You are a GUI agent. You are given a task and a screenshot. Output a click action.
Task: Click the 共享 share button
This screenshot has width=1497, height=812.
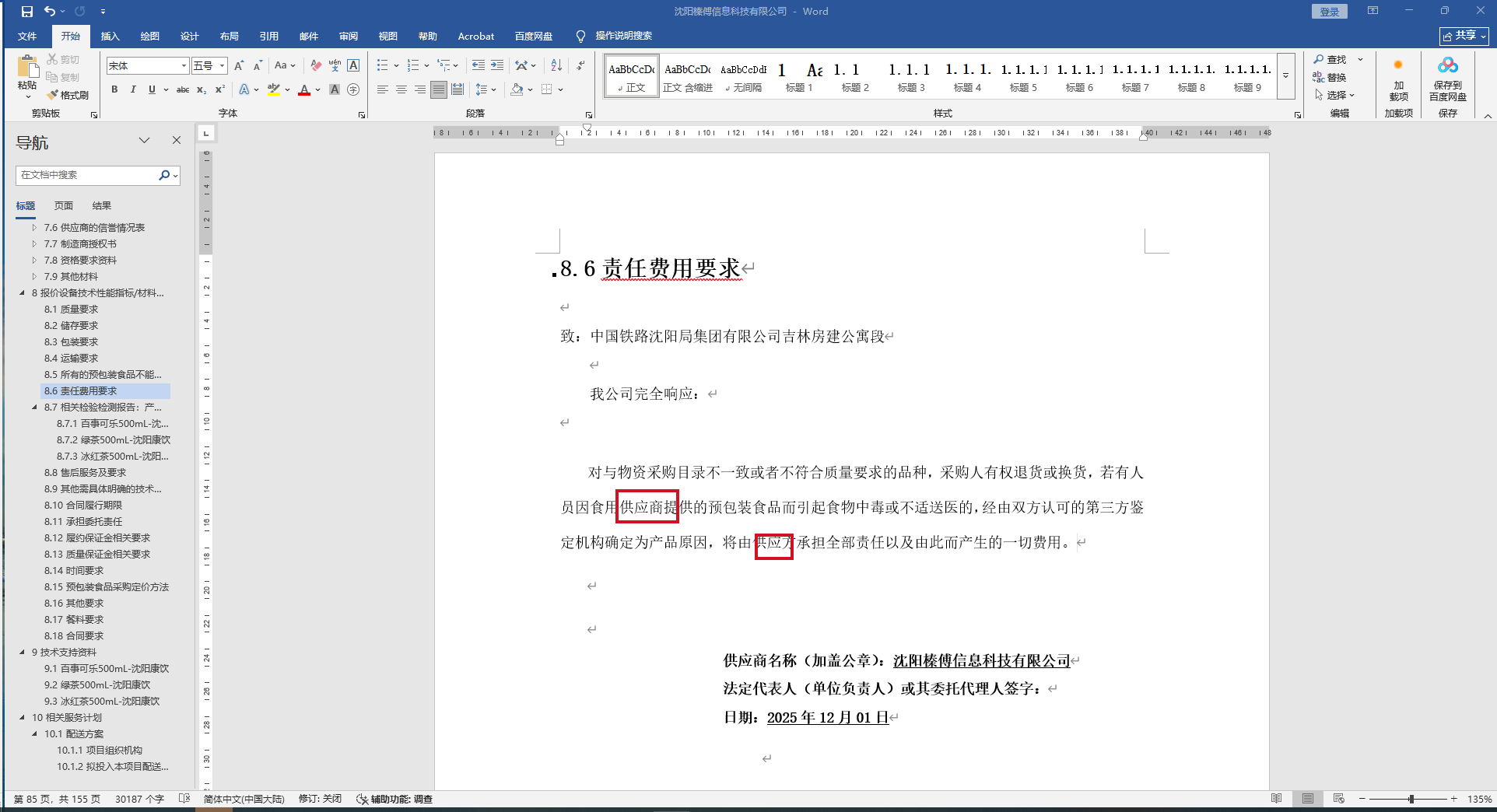[1464, 36]
